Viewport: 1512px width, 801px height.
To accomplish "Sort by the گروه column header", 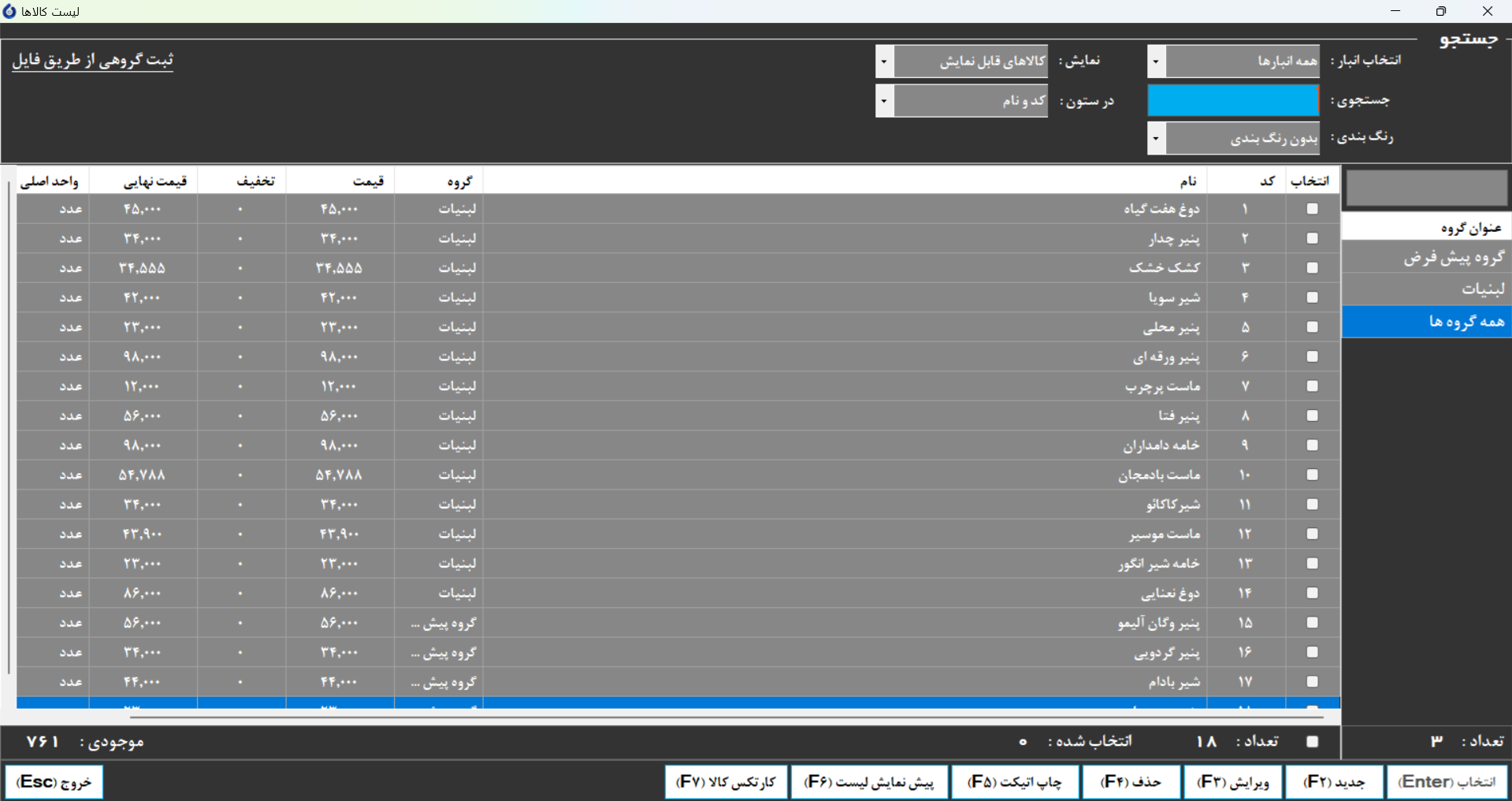I will [439, 181].
